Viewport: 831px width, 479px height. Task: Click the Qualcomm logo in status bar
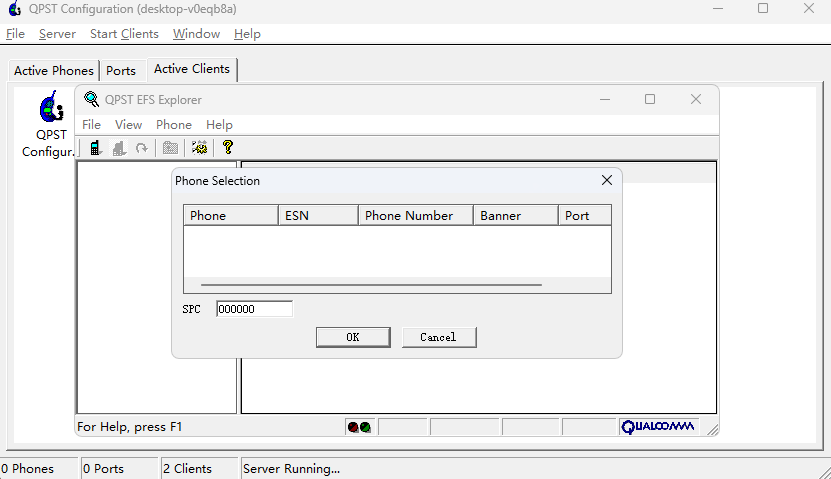(x=657, y=427)
